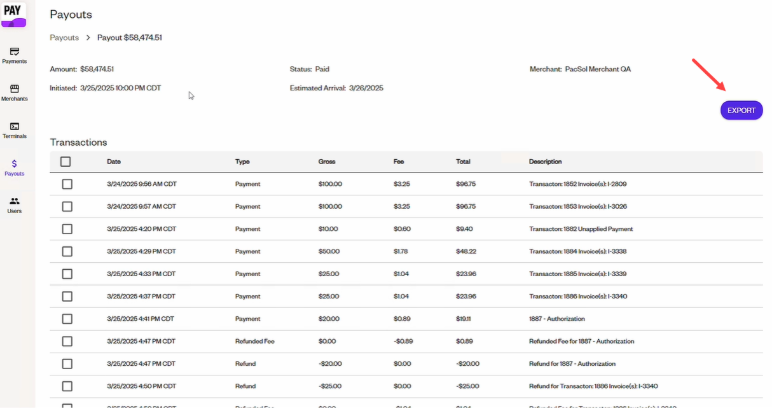The image size is (772, 408).
Task: Click the breadcrumb chevron separator
Action: (88, 37)
